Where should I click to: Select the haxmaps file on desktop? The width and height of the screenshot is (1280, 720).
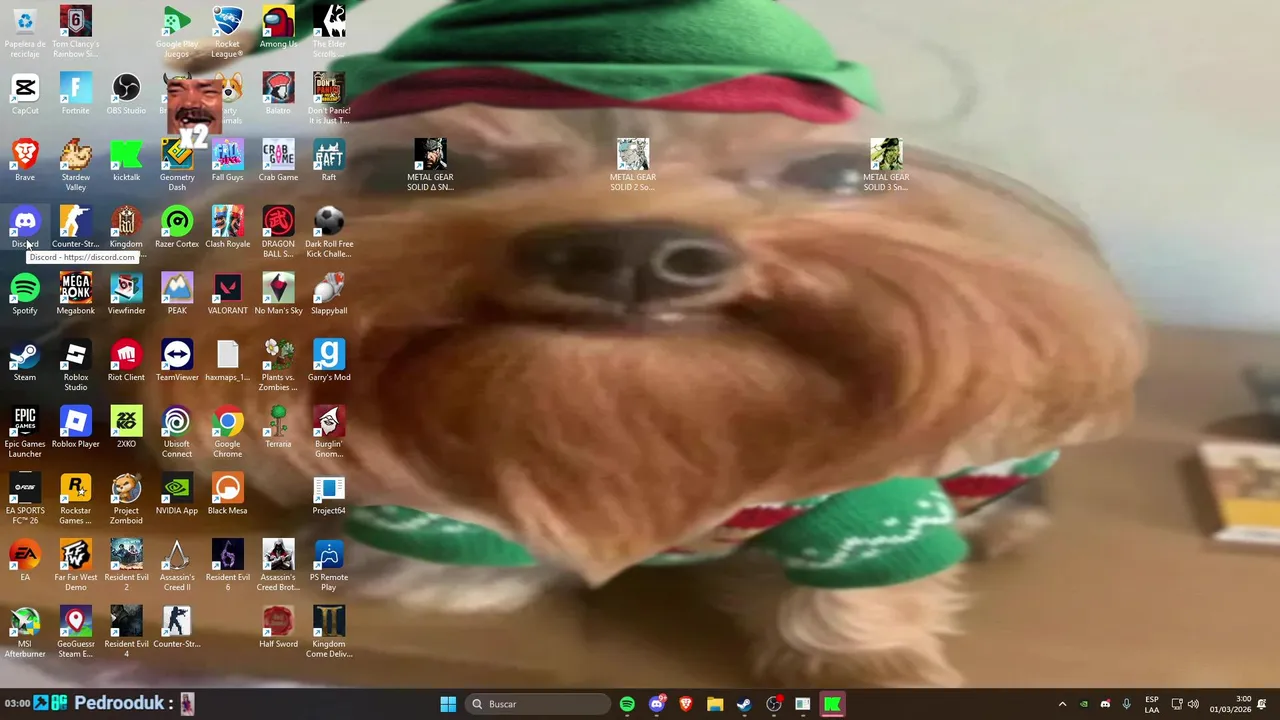coord(227,361)
